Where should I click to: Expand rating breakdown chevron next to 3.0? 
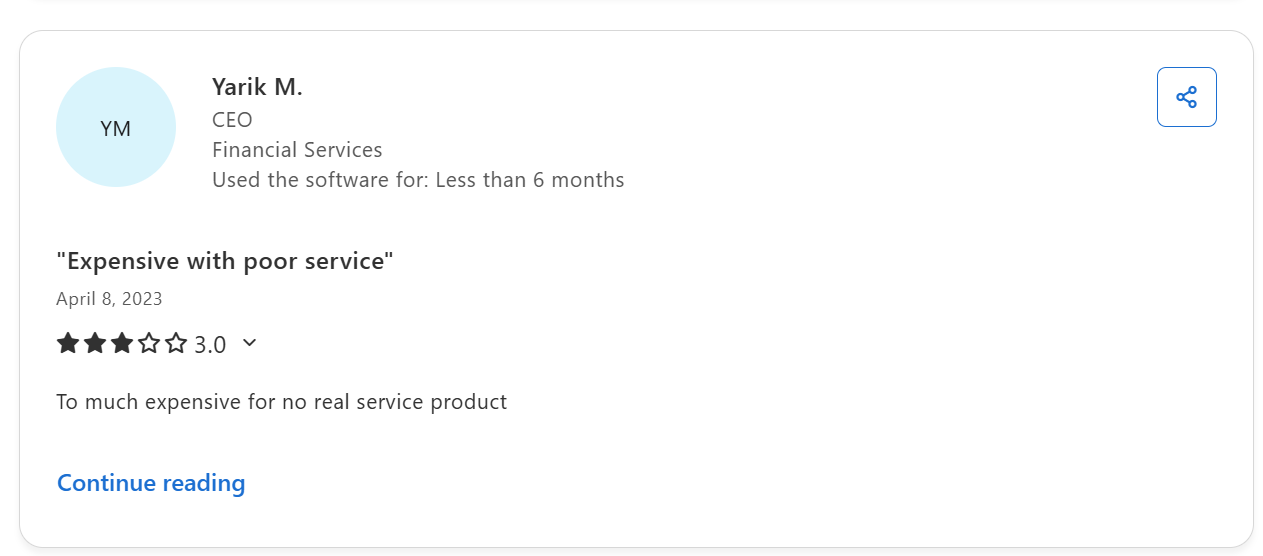point(250,343)
